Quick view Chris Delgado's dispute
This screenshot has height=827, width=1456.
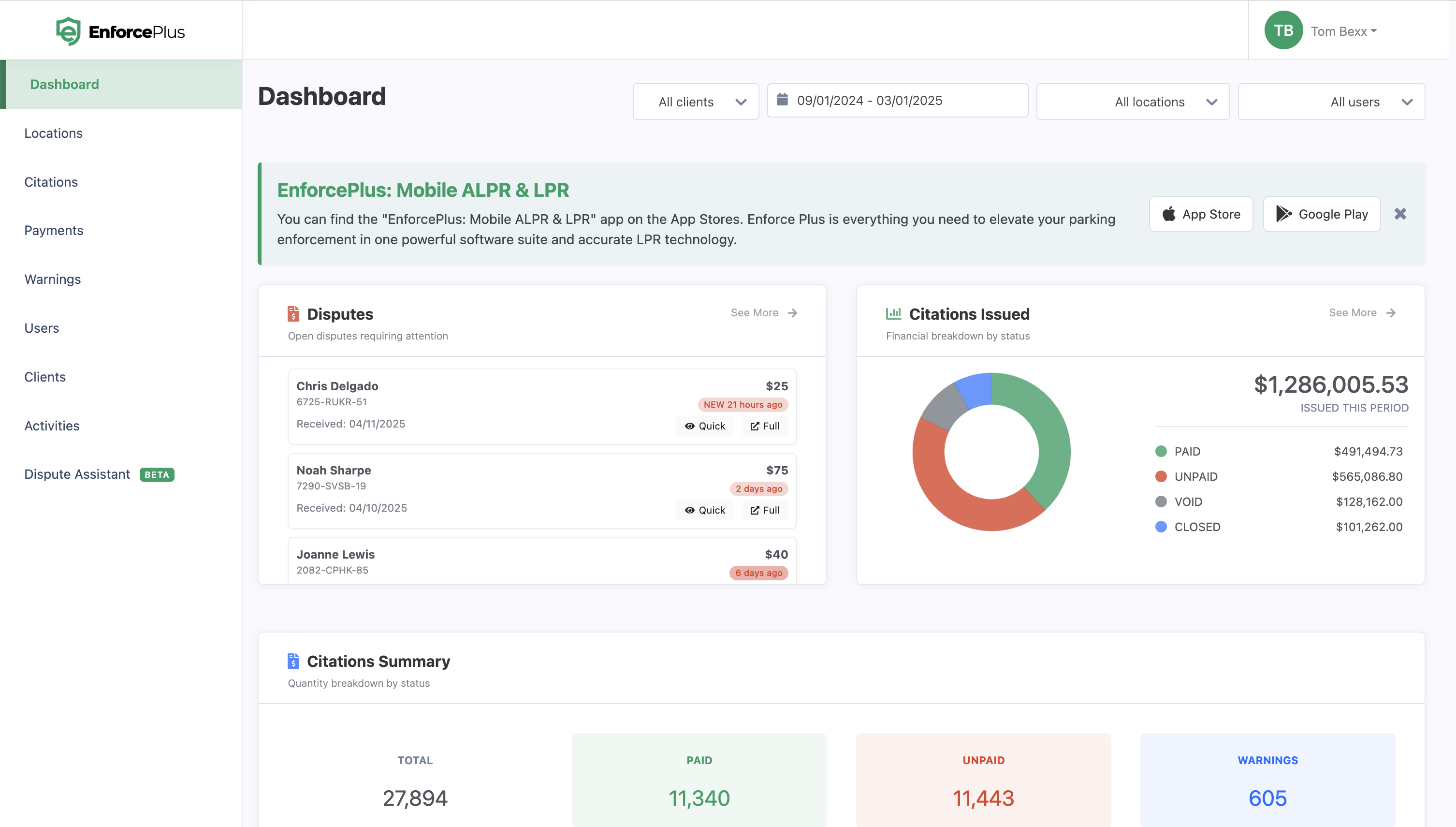(705, 426)
